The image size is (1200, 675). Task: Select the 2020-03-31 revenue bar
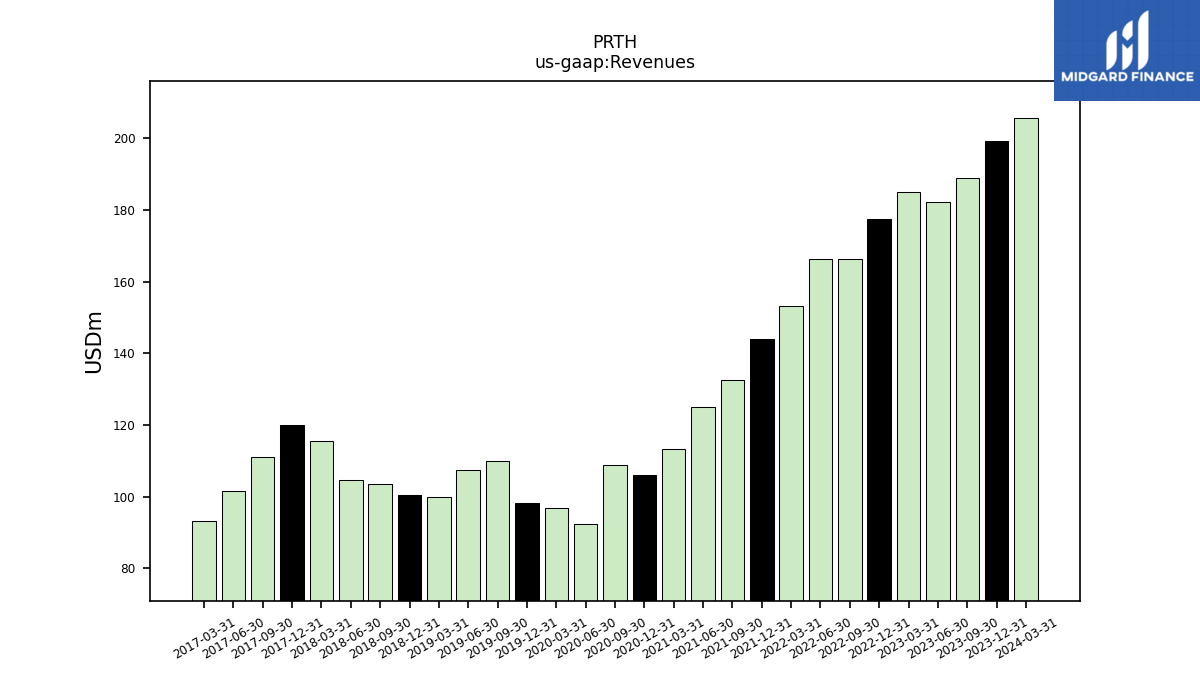tap(556, 554)
